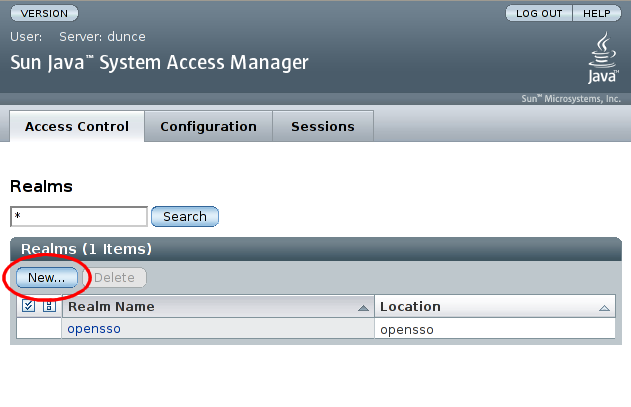Click the 'Server: dunce' text
The width and height of the screenshot is (631, 407).
(x=102, y=37)
